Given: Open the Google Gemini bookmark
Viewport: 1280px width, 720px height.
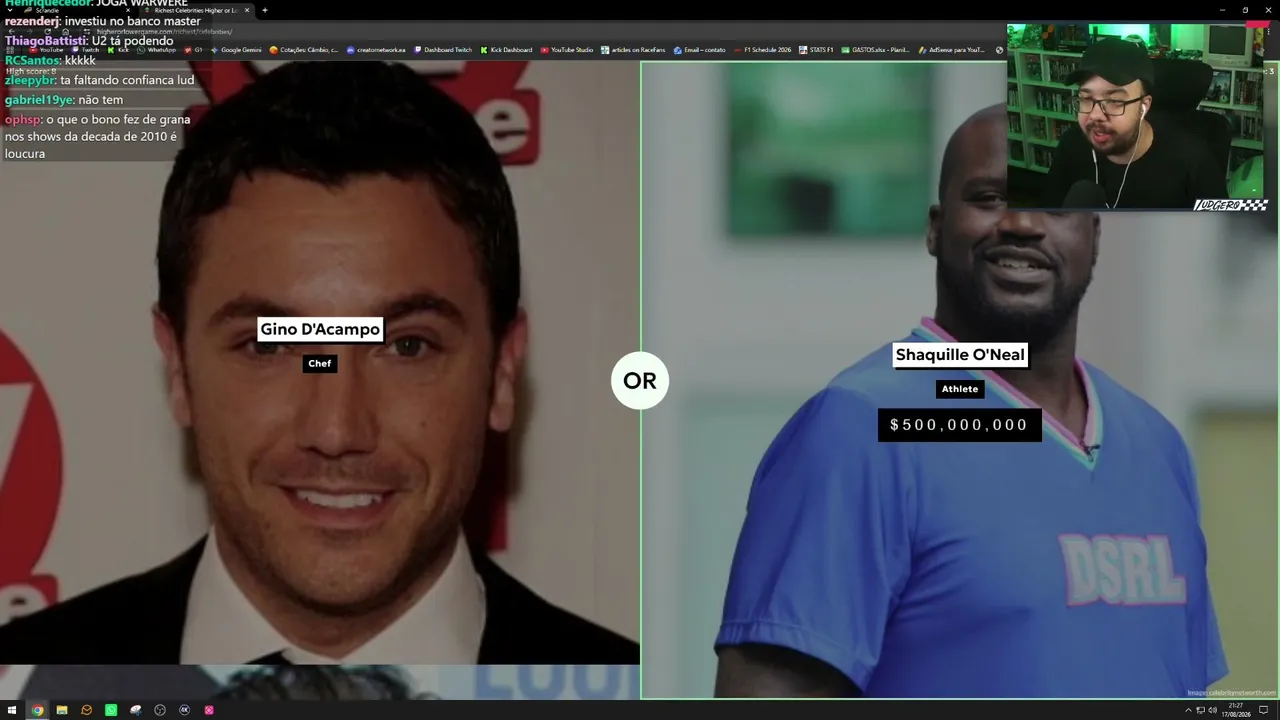Looking at the screenshot, I should (236, 50).
